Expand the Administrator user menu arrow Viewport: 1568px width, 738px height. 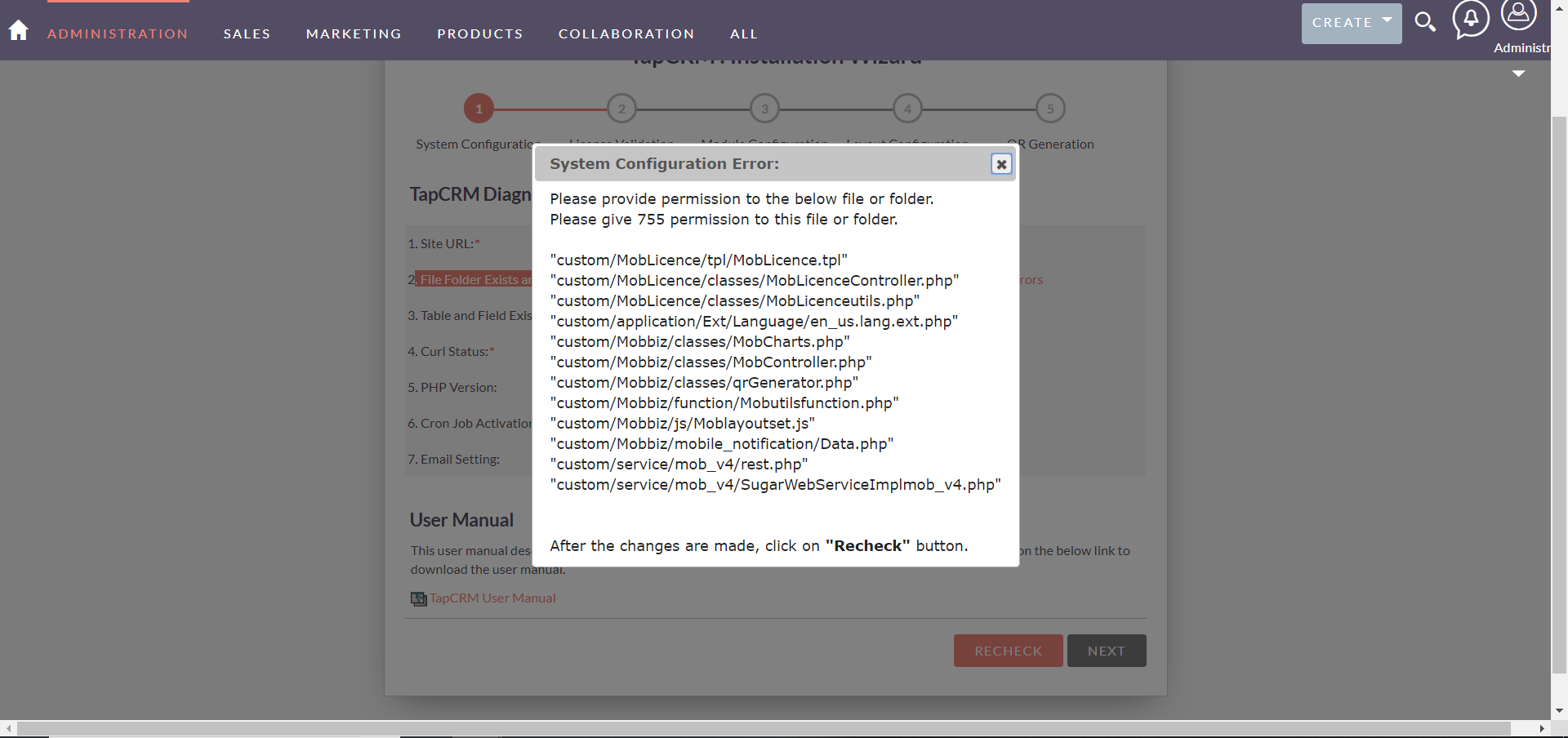pos(1518,73)
